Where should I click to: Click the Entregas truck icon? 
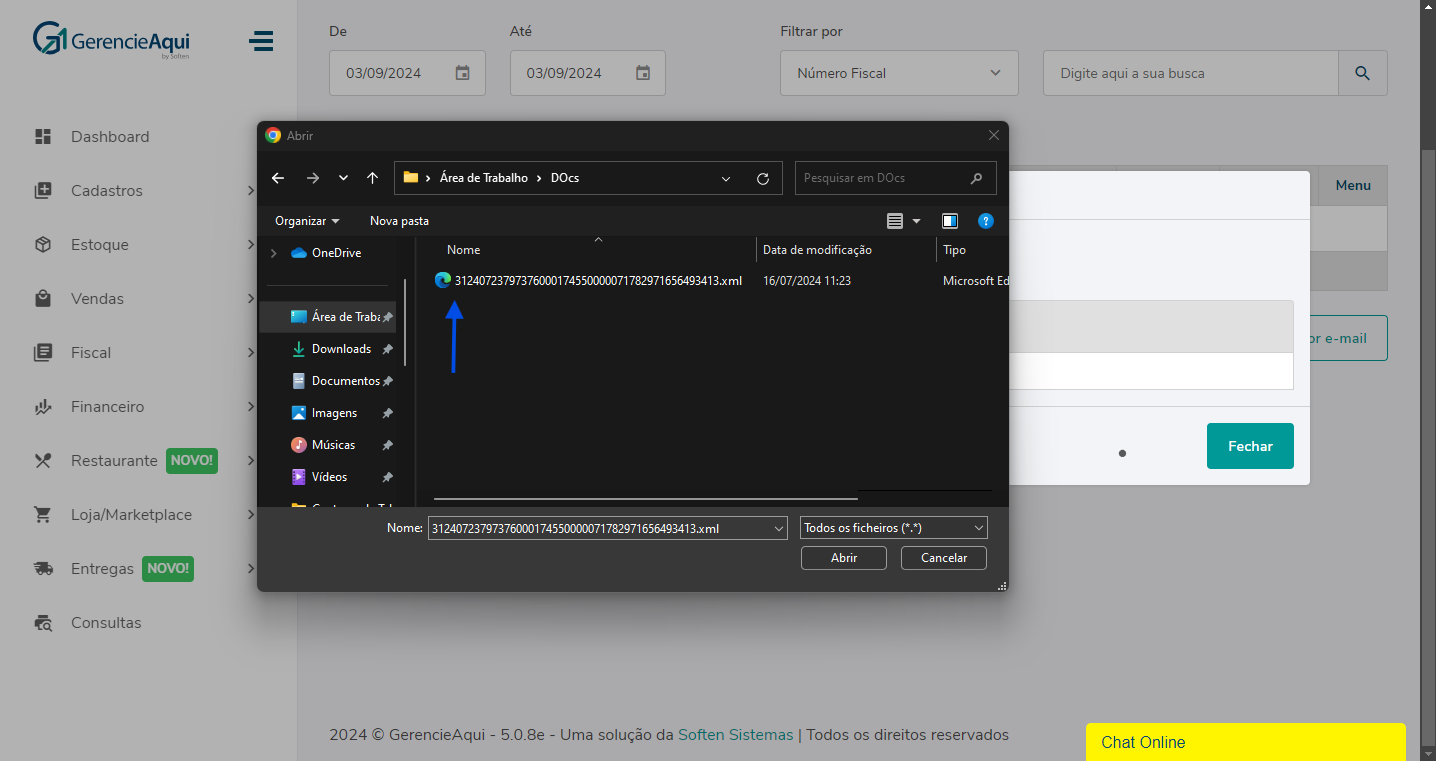(42, 568)
